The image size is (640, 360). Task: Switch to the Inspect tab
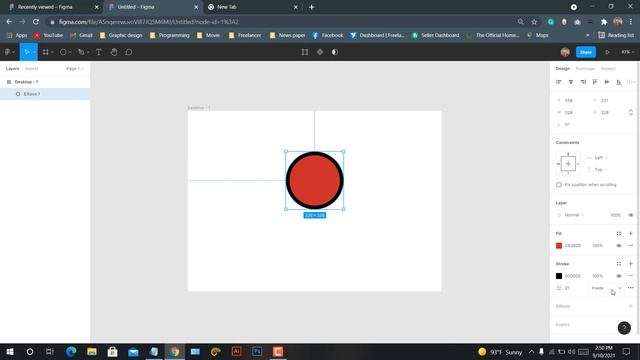coord(608,69)
